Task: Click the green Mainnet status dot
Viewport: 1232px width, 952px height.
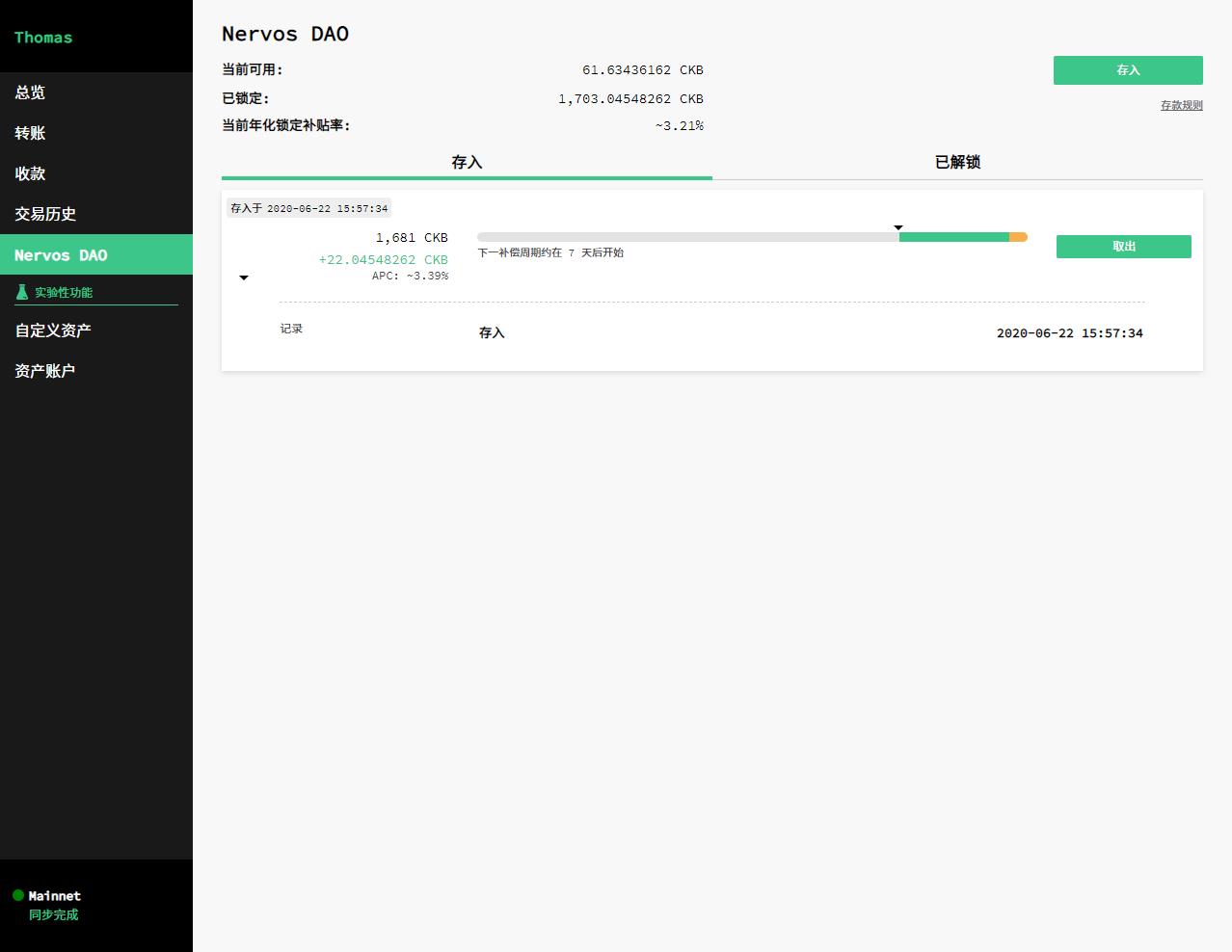Action: click(18, 895)
